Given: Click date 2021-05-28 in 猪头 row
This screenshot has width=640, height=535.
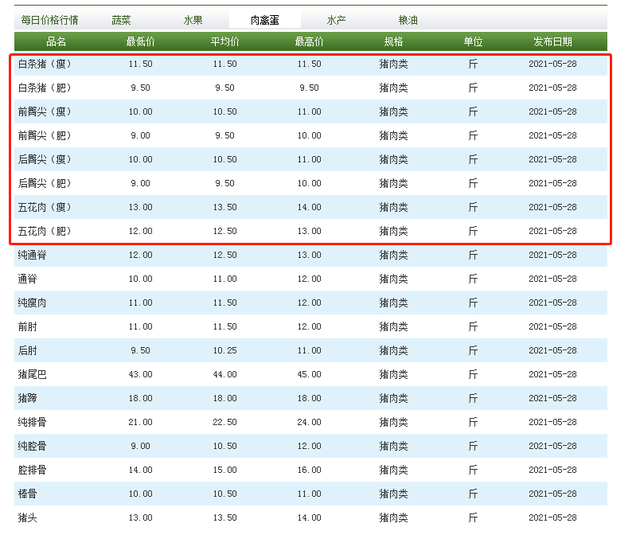Looking at the screenshot, I should (553, 518).
